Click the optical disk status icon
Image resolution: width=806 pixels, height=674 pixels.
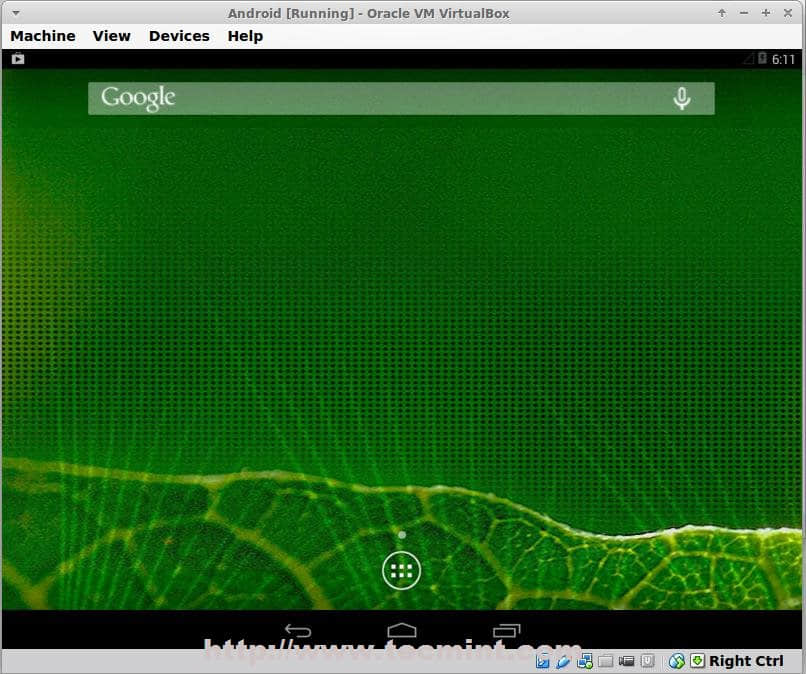pos(543,661)
